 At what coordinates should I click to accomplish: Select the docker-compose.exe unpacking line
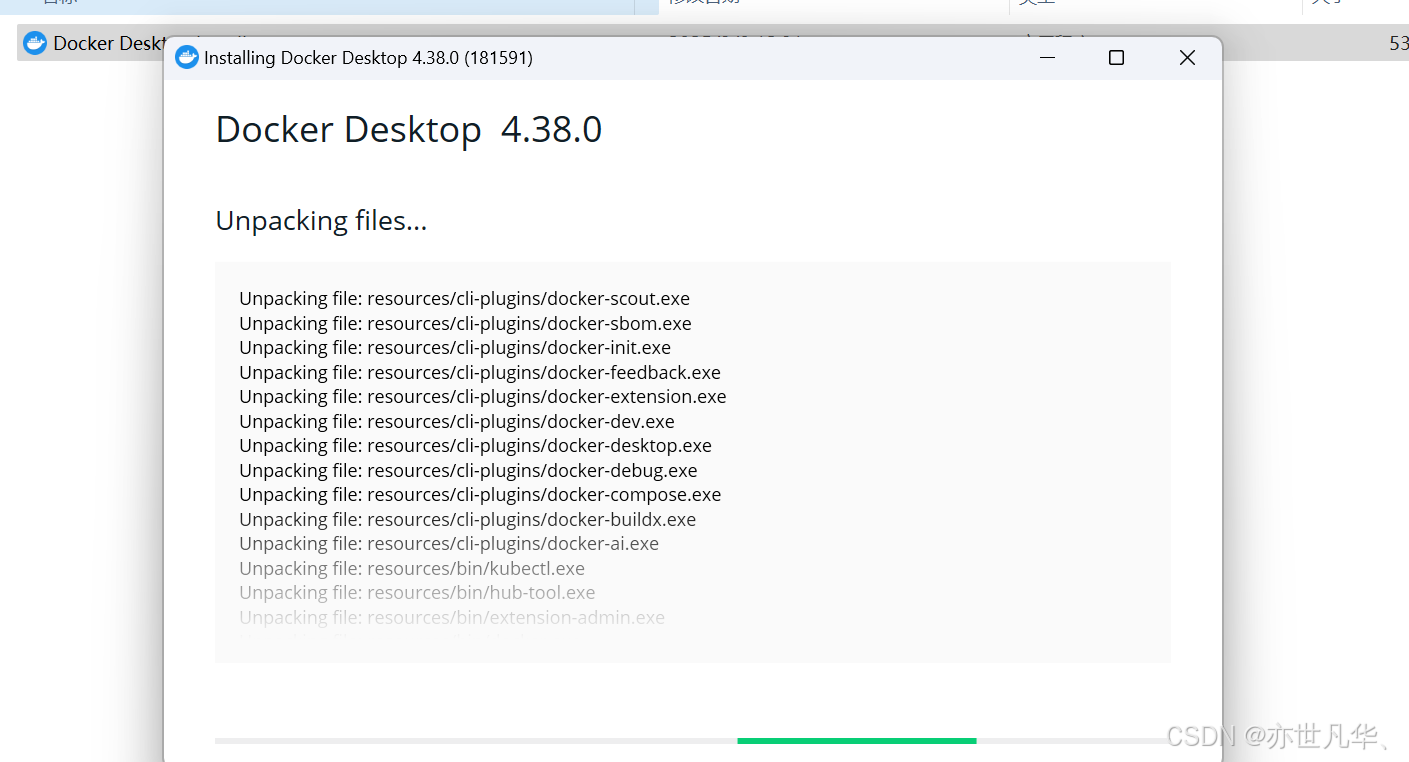pyautogui.click(x=480, y=495)
